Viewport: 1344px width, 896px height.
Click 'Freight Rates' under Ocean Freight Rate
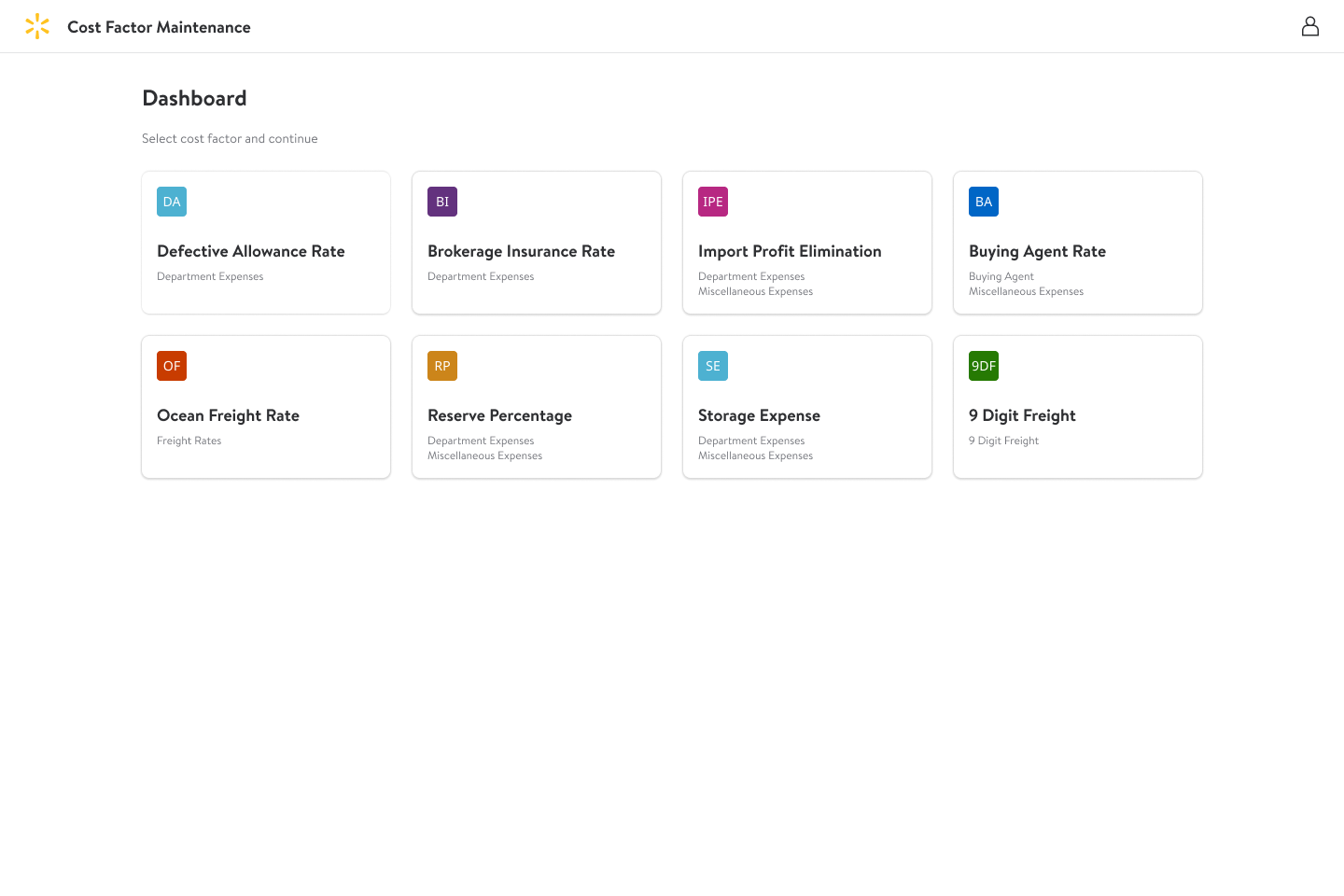click(189, 441)
